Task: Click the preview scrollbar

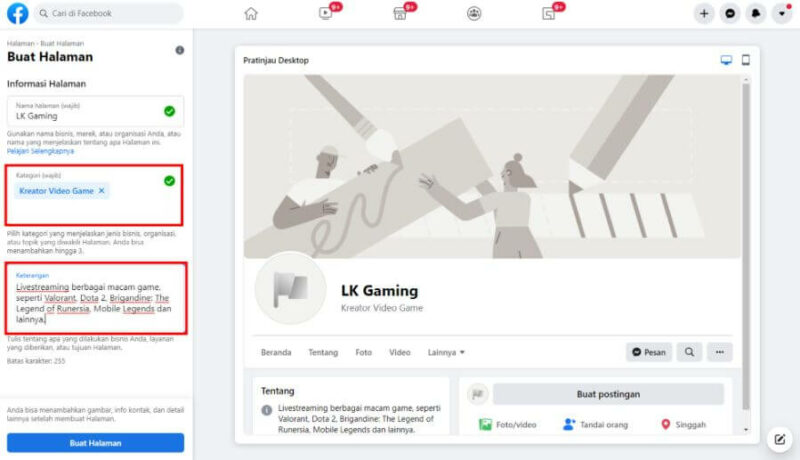Action: [x=746, y=245]
